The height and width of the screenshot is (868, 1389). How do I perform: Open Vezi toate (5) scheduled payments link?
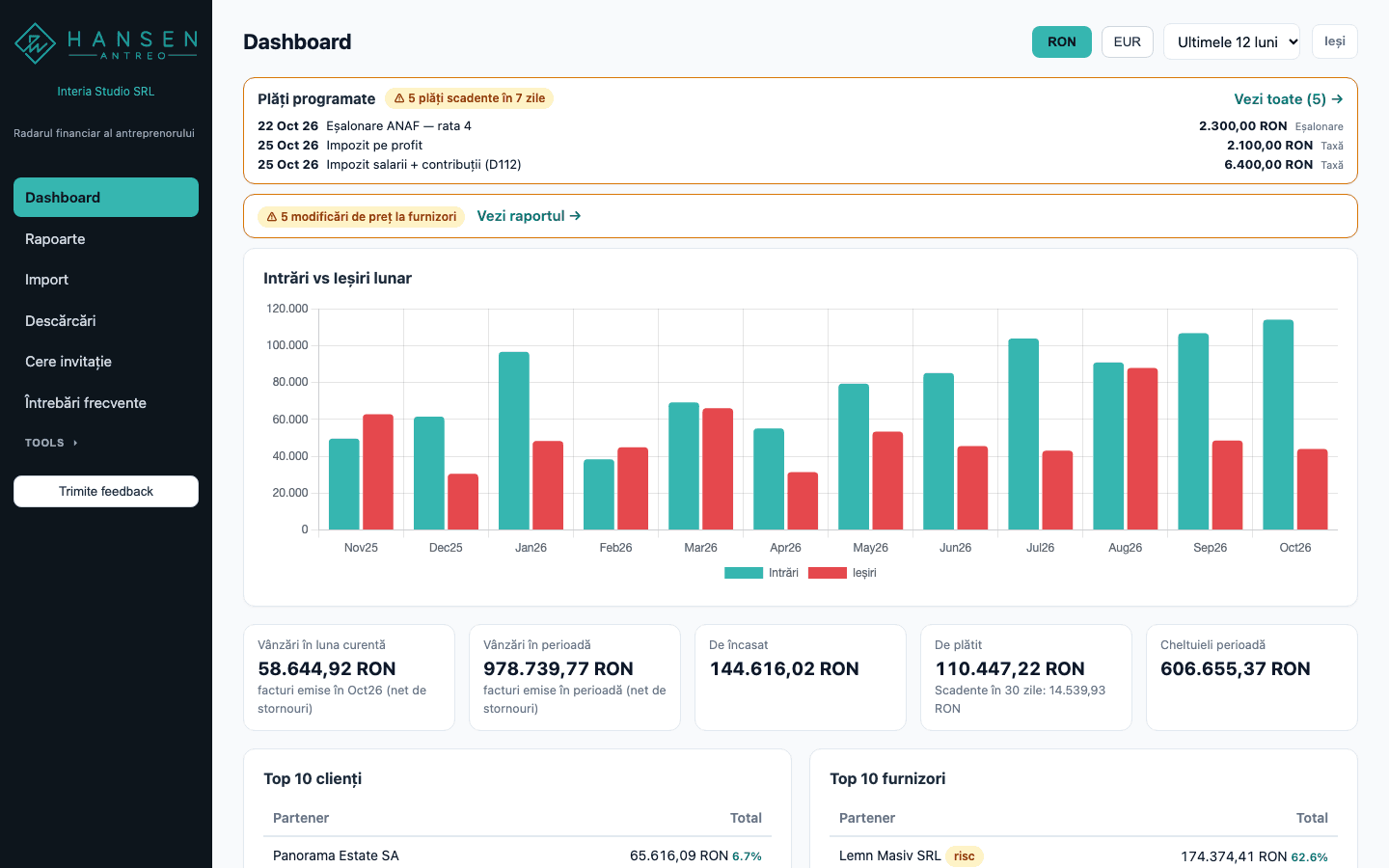tap(1289, 99)
